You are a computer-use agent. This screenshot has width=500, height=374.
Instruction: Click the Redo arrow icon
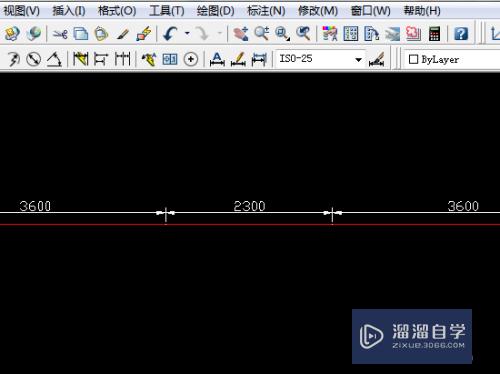202,34
